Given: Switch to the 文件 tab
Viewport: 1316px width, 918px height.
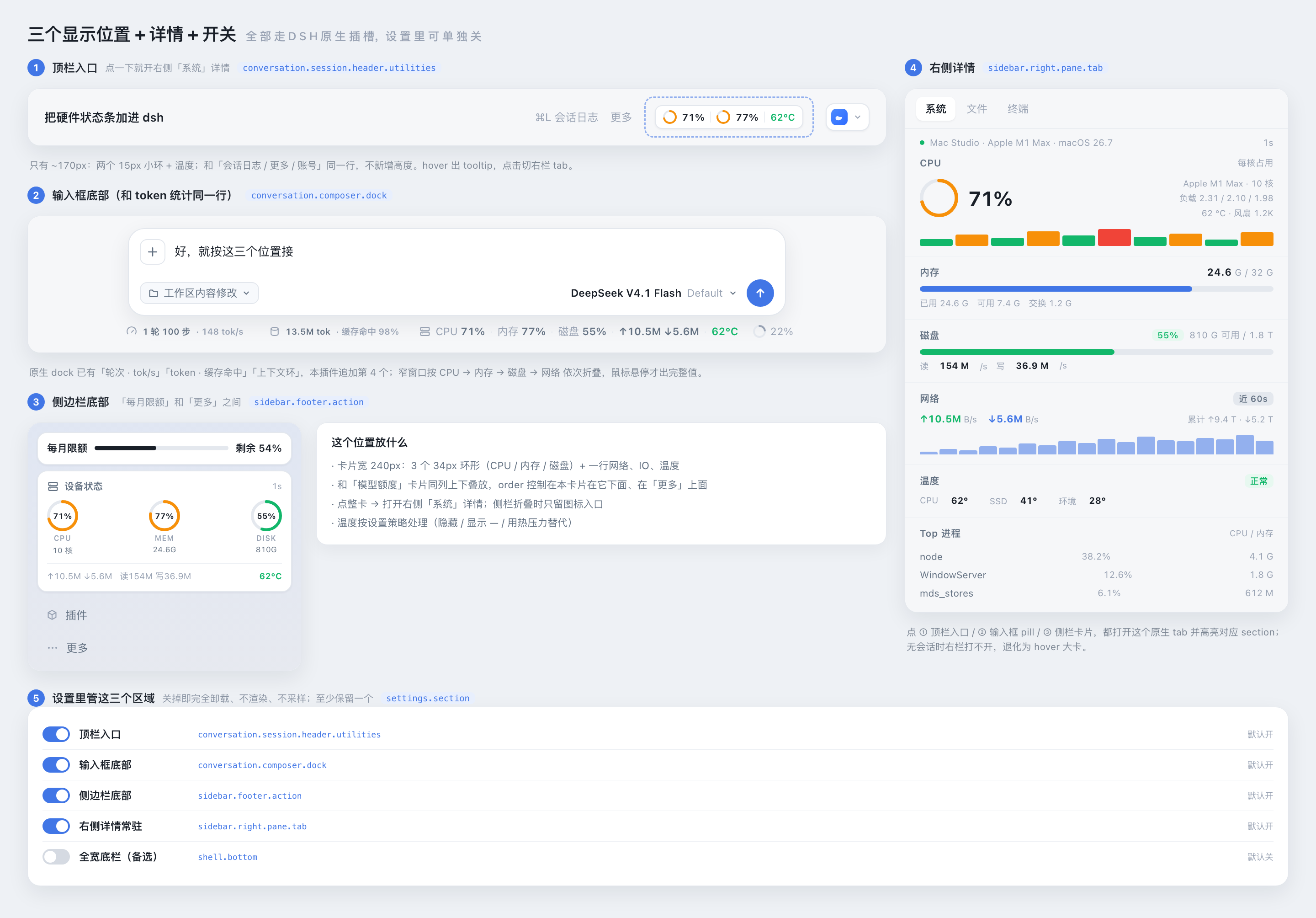Looking at the screenshot, I should pyautogui.click(x=976, y=108).
